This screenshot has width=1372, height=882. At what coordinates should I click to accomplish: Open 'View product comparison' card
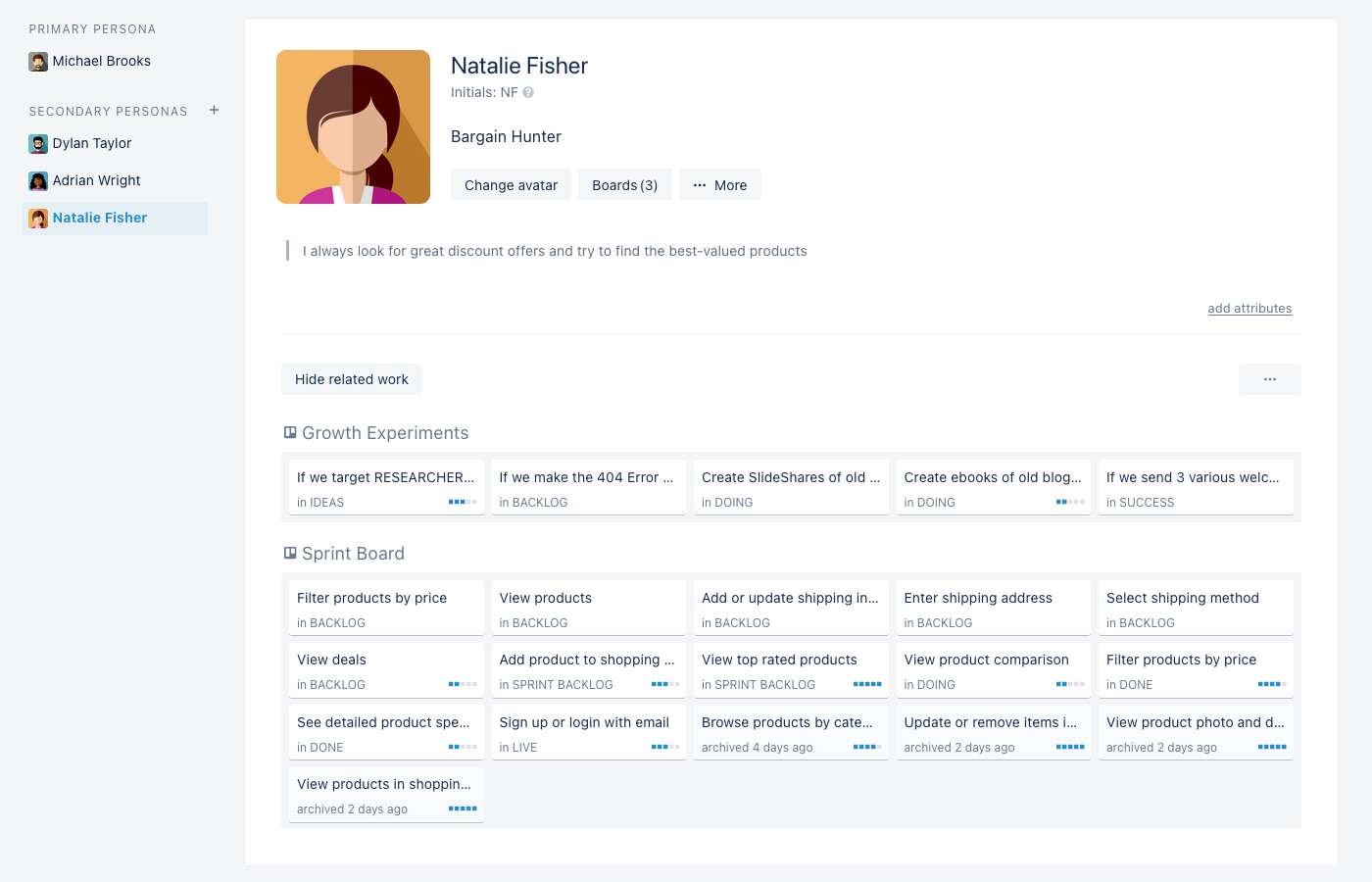pyautogui.click(x=993, y=669)
